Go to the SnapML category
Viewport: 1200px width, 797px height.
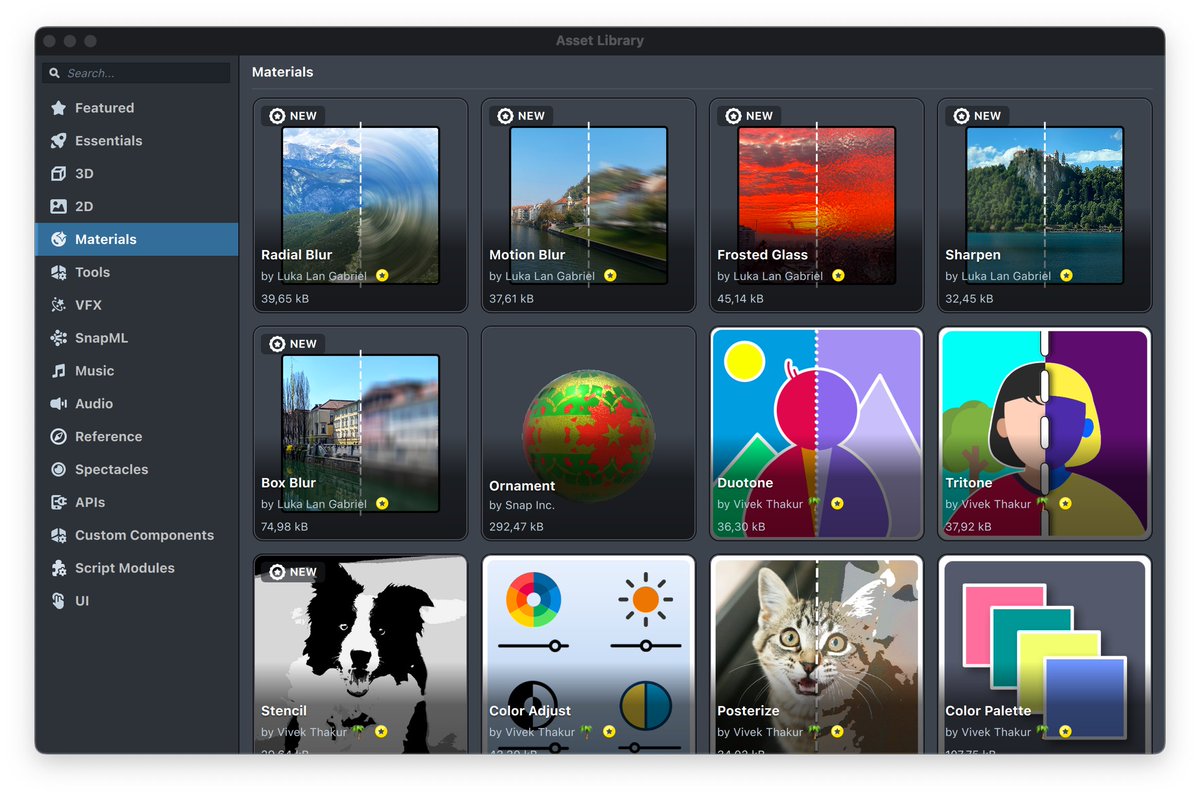[x=137, y=338]
